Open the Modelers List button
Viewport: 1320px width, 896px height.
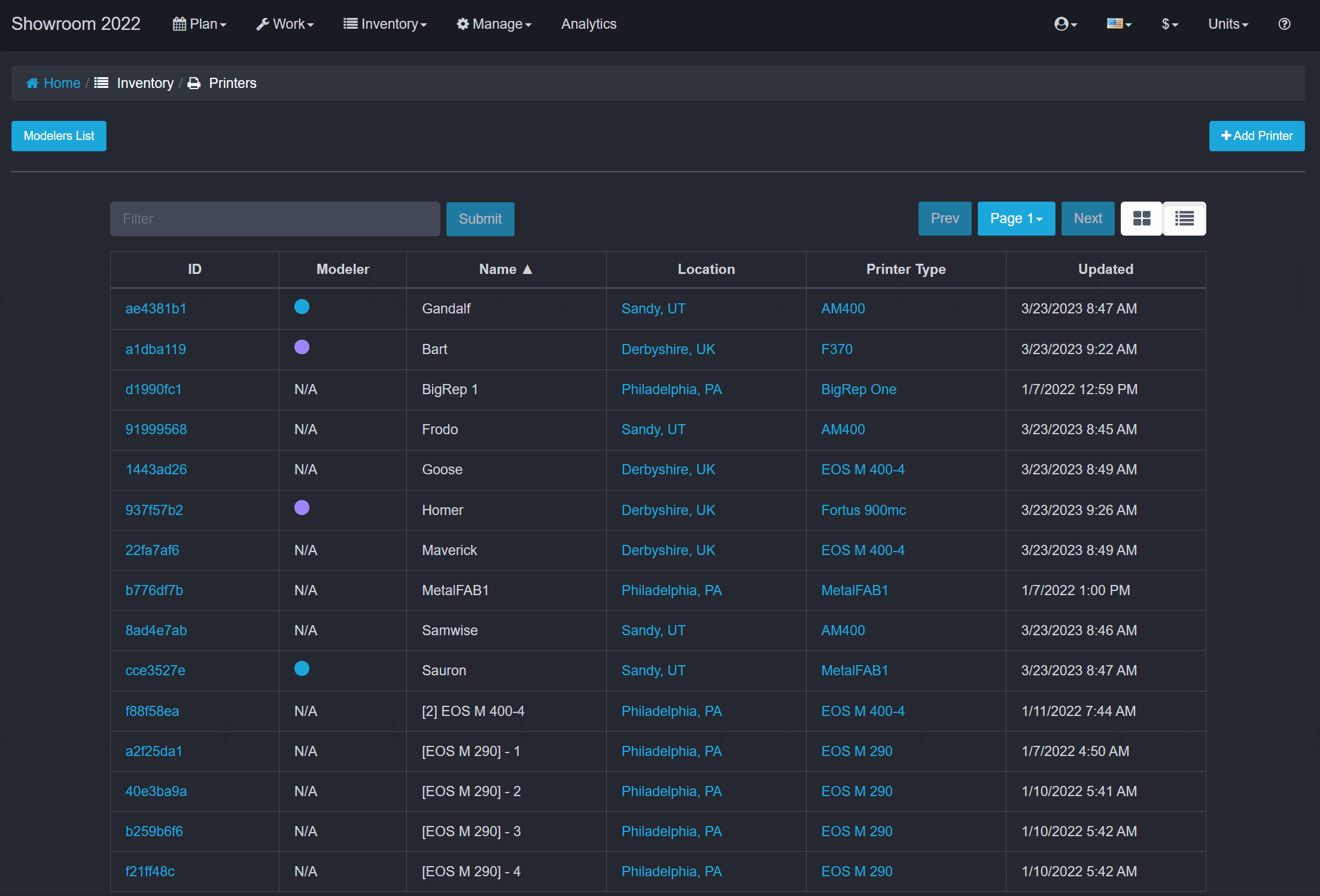click(59, 136)
